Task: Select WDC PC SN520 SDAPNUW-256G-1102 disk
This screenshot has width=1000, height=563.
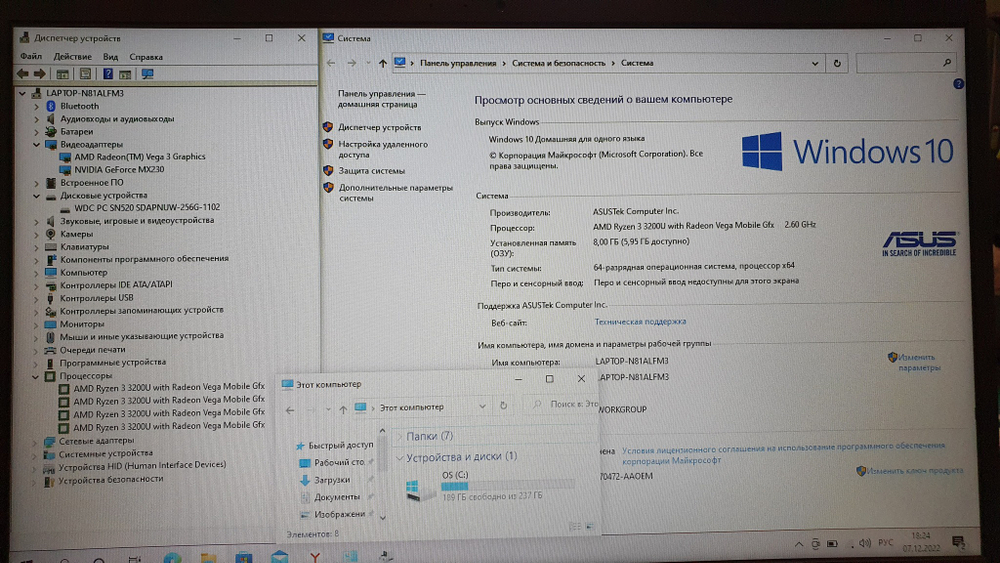Action: 147,207
